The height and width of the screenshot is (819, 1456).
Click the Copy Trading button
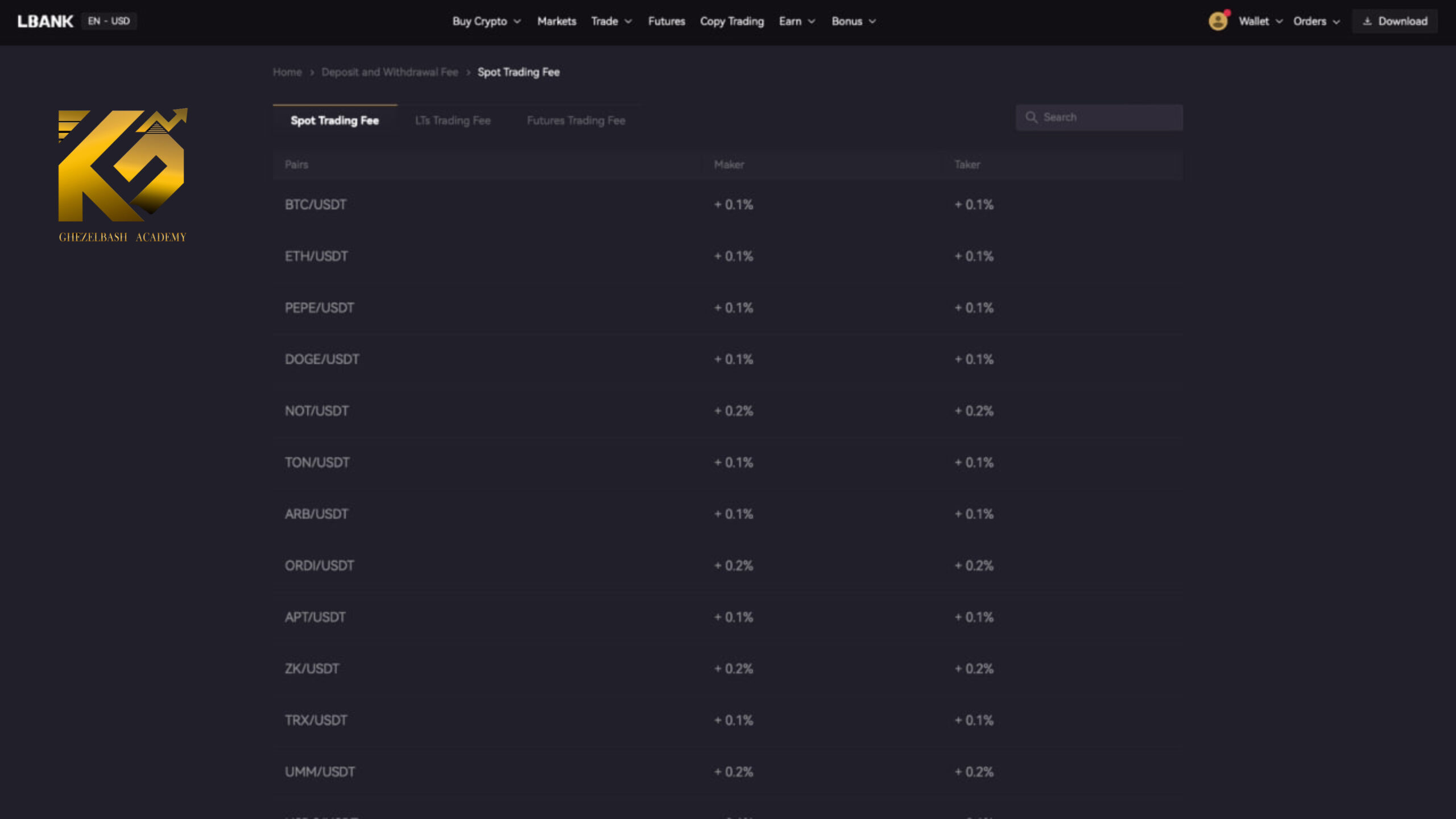coord(732,21)
